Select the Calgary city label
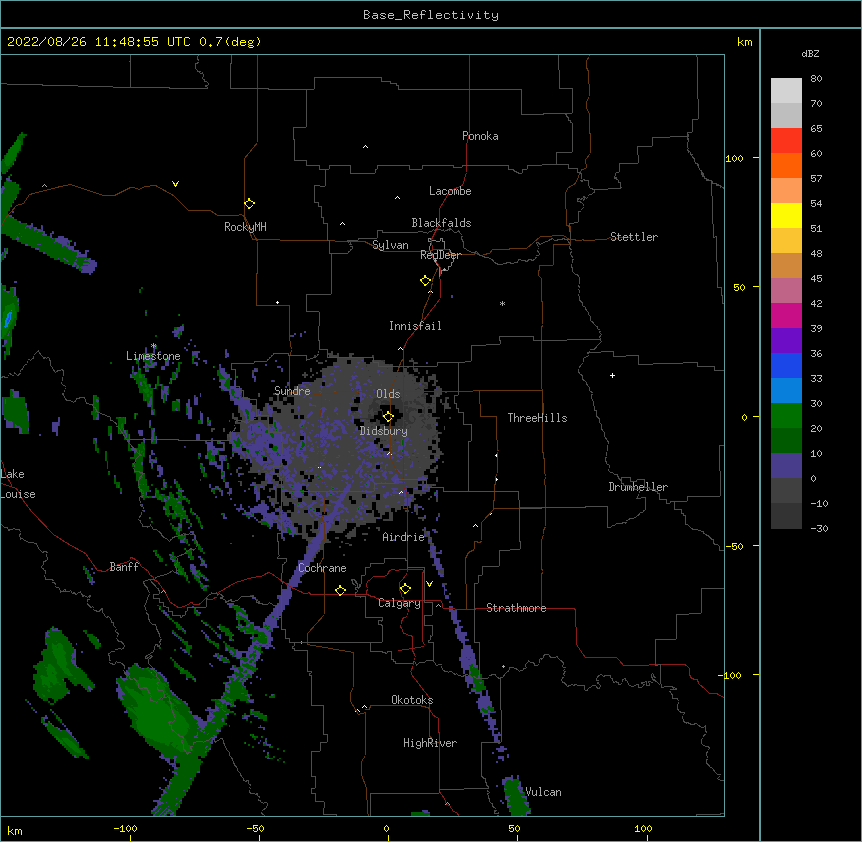The image size is (862, 842). [x=399, y=603]
